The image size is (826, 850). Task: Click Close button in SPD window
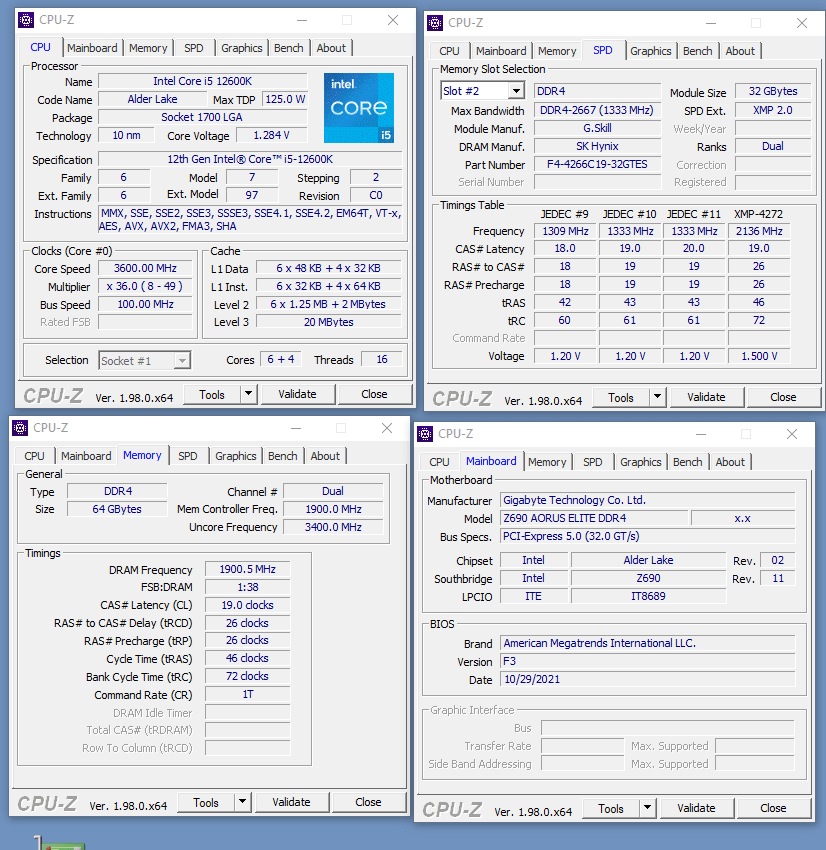[x=783, y=397]
